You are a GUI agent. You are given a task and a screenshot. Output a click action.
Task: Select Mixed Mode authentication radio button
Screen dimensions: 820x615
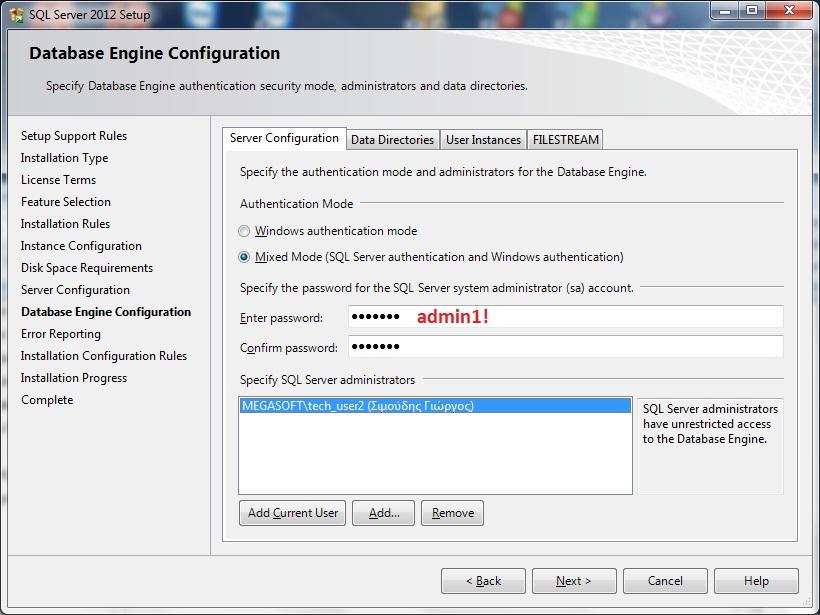tap(244, 257)
